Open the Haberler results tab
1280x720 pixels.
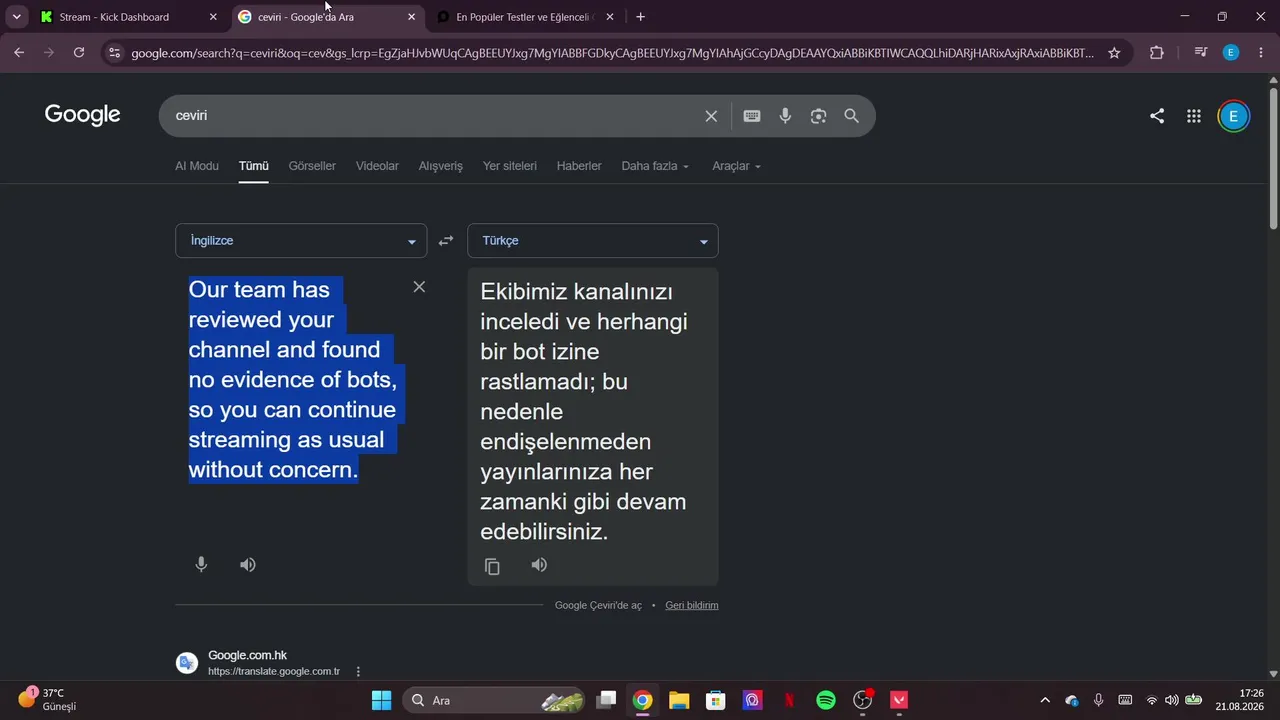pos(579,166)
